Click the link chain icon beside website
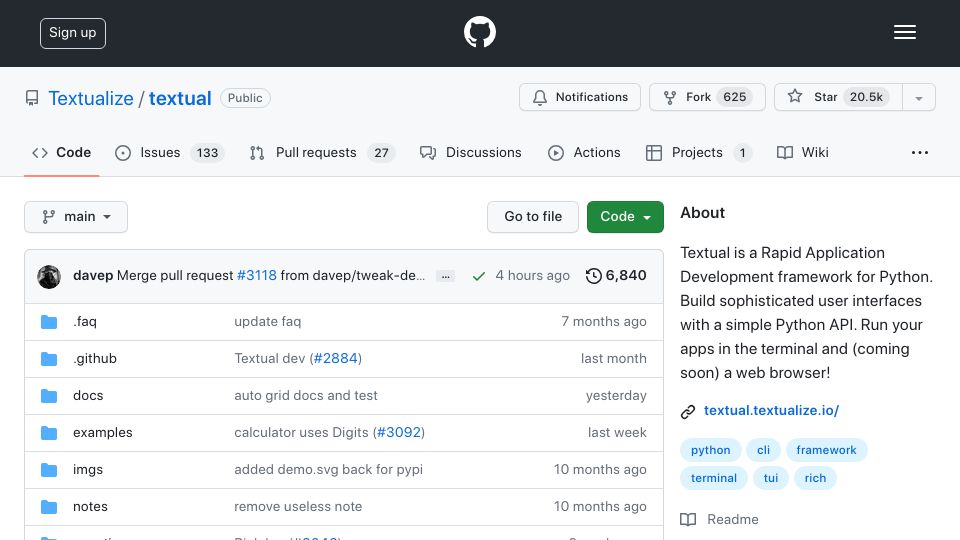Image resolution: width=960 pixels, height=540 pixels. pyautogui.click(x=688, y=411)
